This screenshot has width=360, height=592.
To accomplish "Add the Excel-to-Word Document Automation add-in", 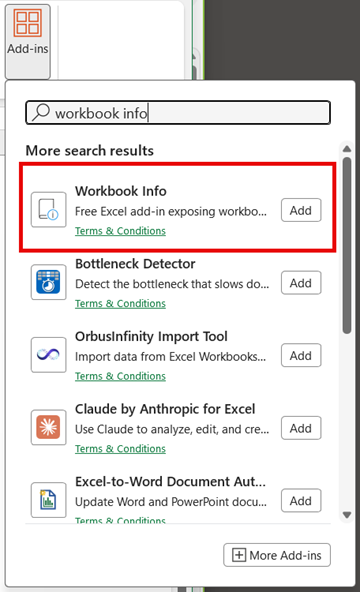I will 301,500.
